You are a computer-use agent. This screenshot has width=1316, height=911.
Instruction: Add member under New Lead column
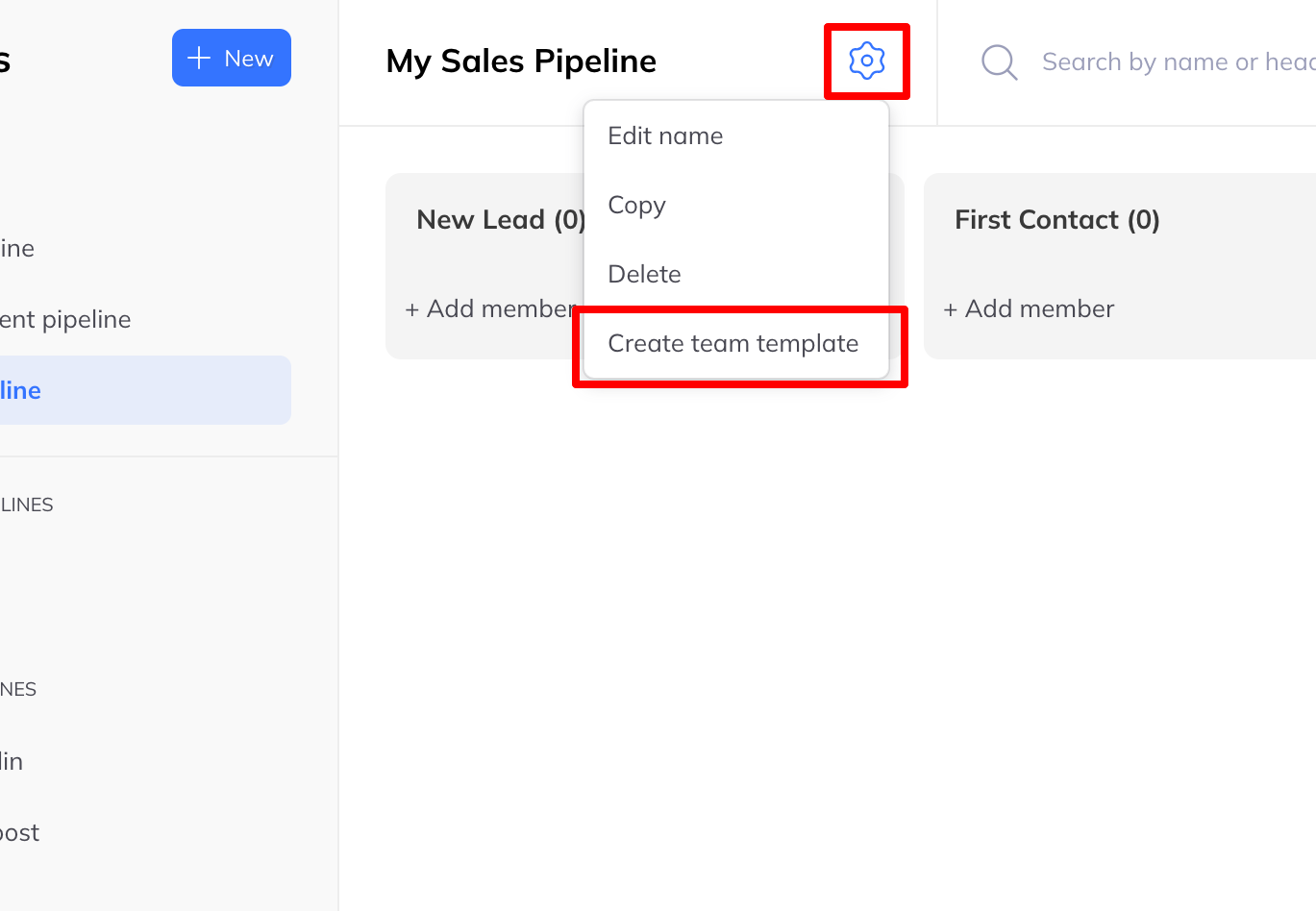[490, 308]
